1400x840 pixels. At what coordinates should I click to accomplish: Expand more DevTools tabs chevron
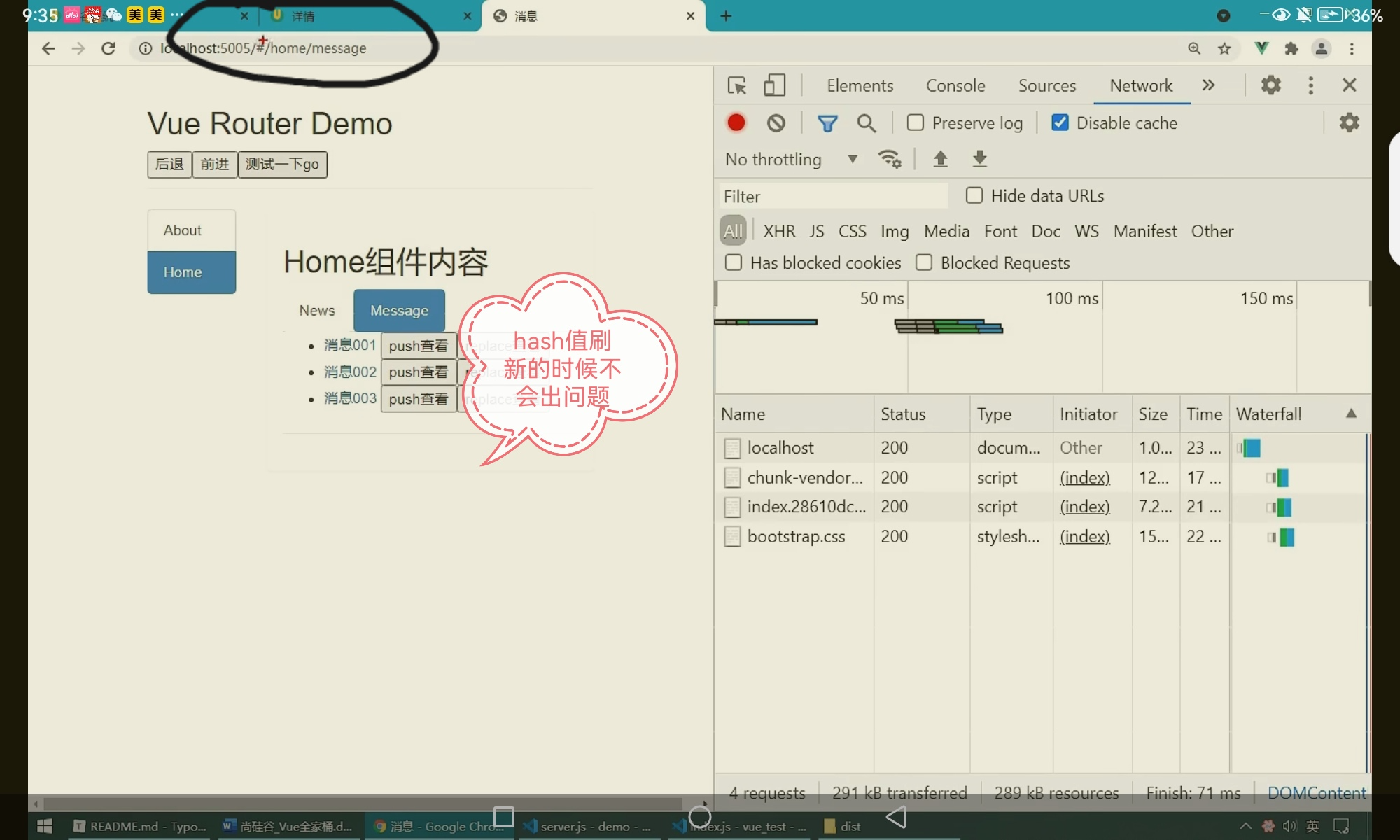point(1208,85)
